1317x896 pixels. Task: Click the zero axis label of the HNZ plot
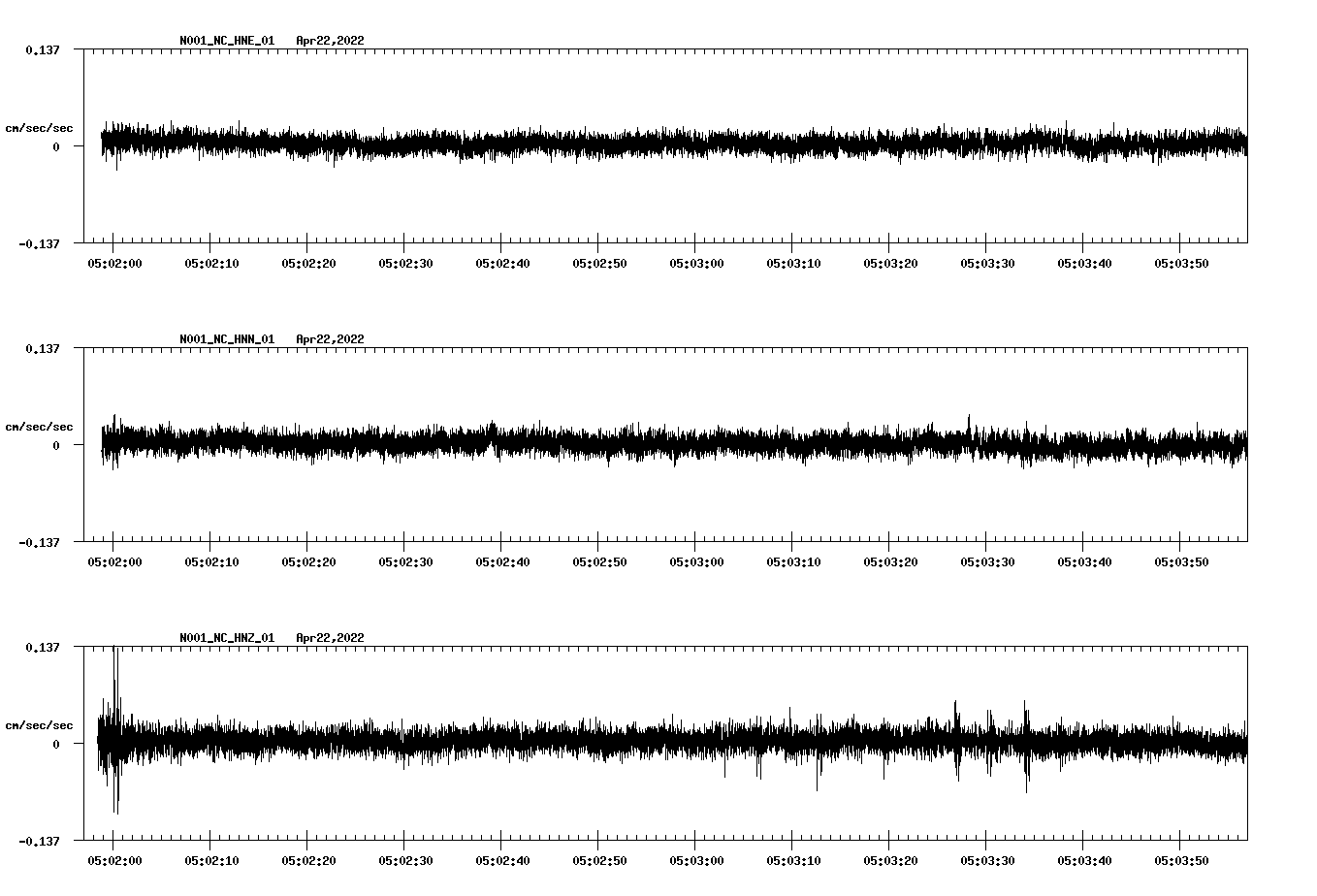click(x=56, y=744)
